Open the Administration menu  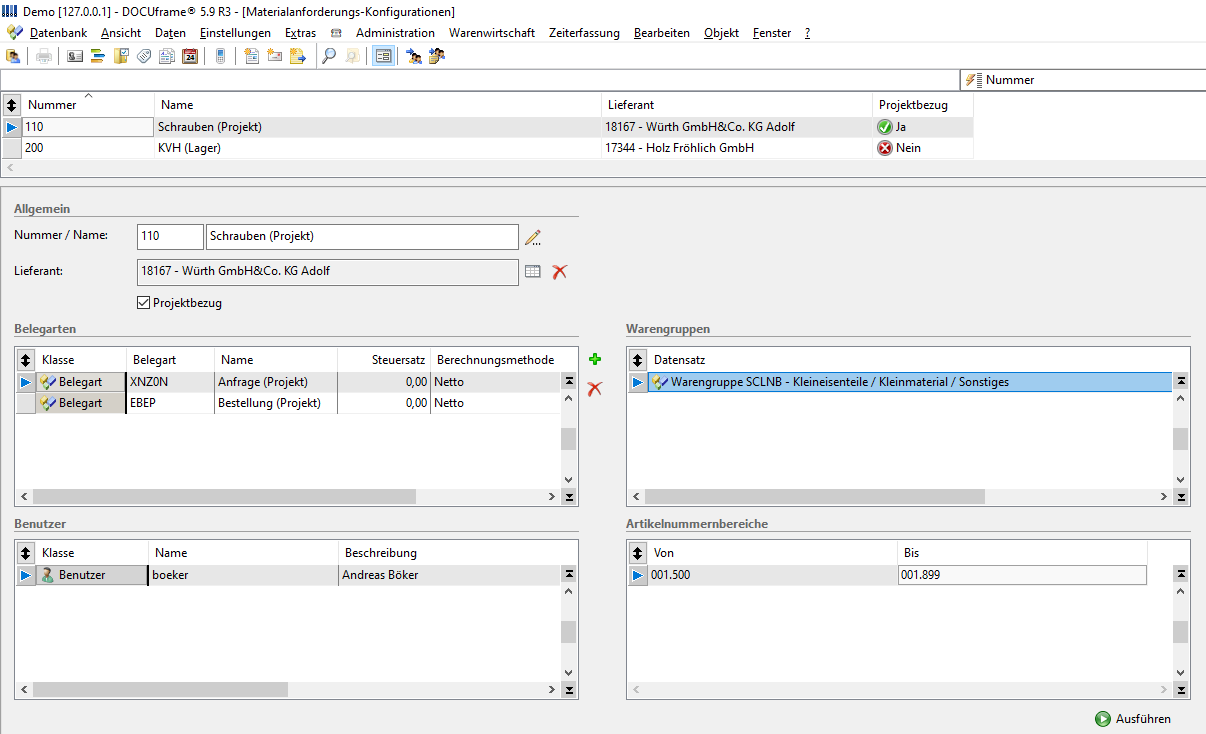point(395,33)
